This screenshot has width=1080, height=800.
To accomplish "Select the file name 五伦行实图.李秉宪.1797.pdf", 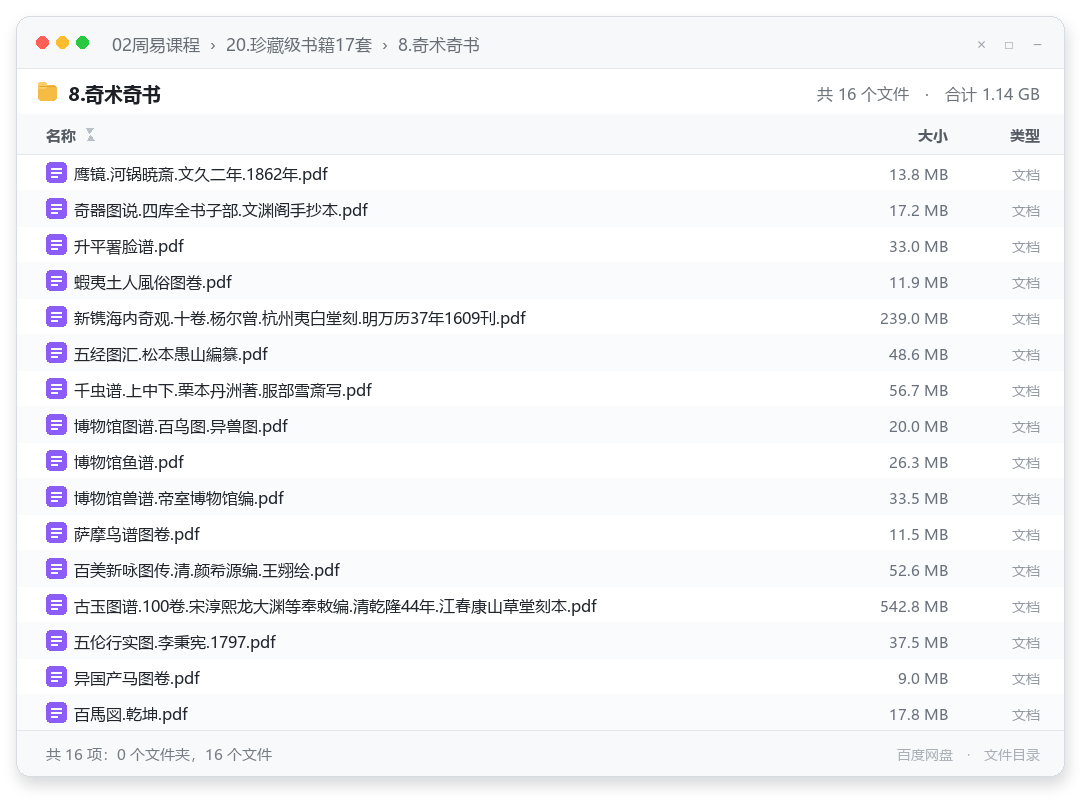I will 174,642.
